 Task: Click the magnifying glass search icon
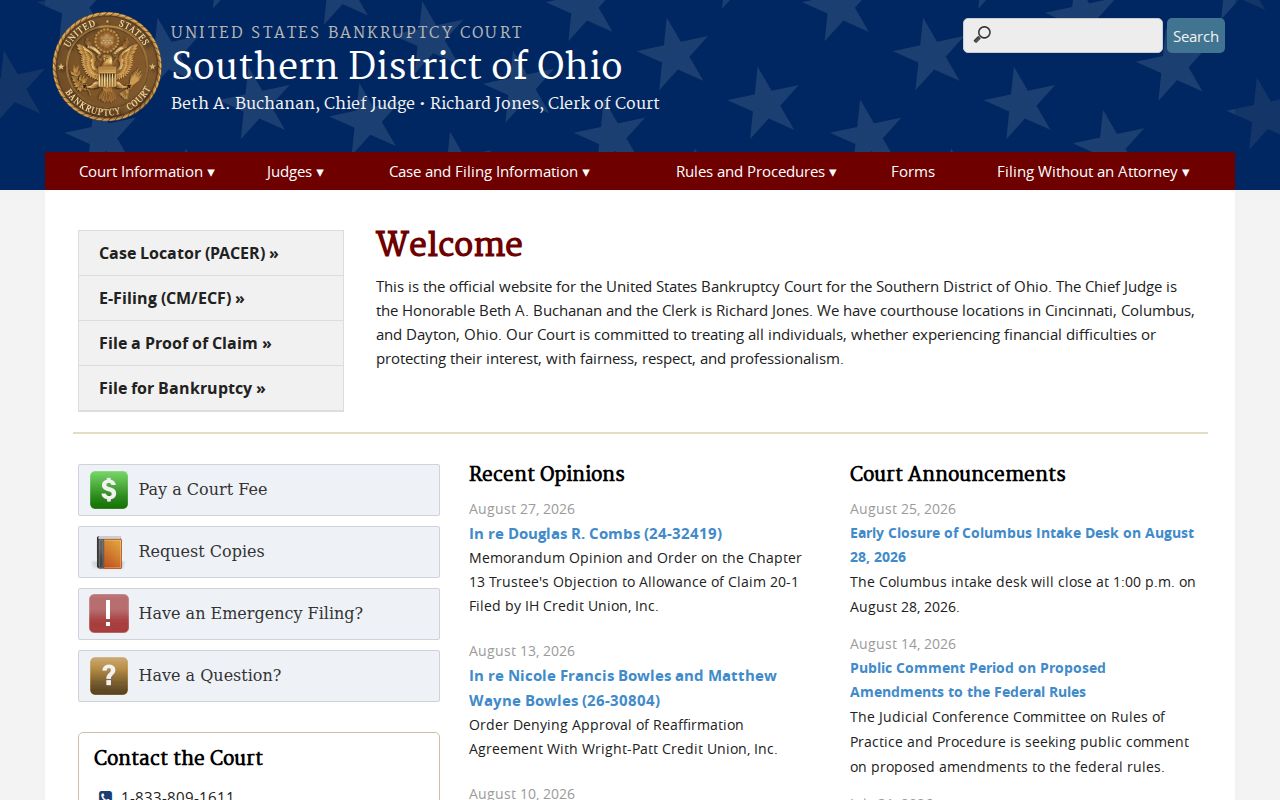click(982, 35)
